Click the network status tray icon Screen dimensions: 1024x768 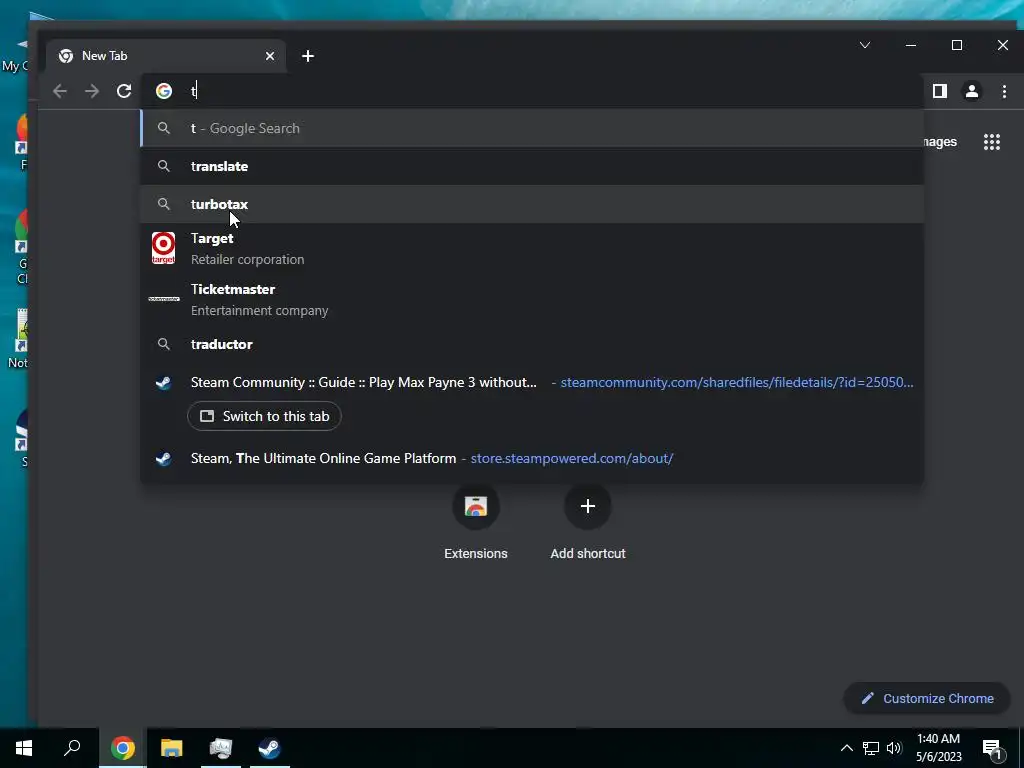[871, 748]
